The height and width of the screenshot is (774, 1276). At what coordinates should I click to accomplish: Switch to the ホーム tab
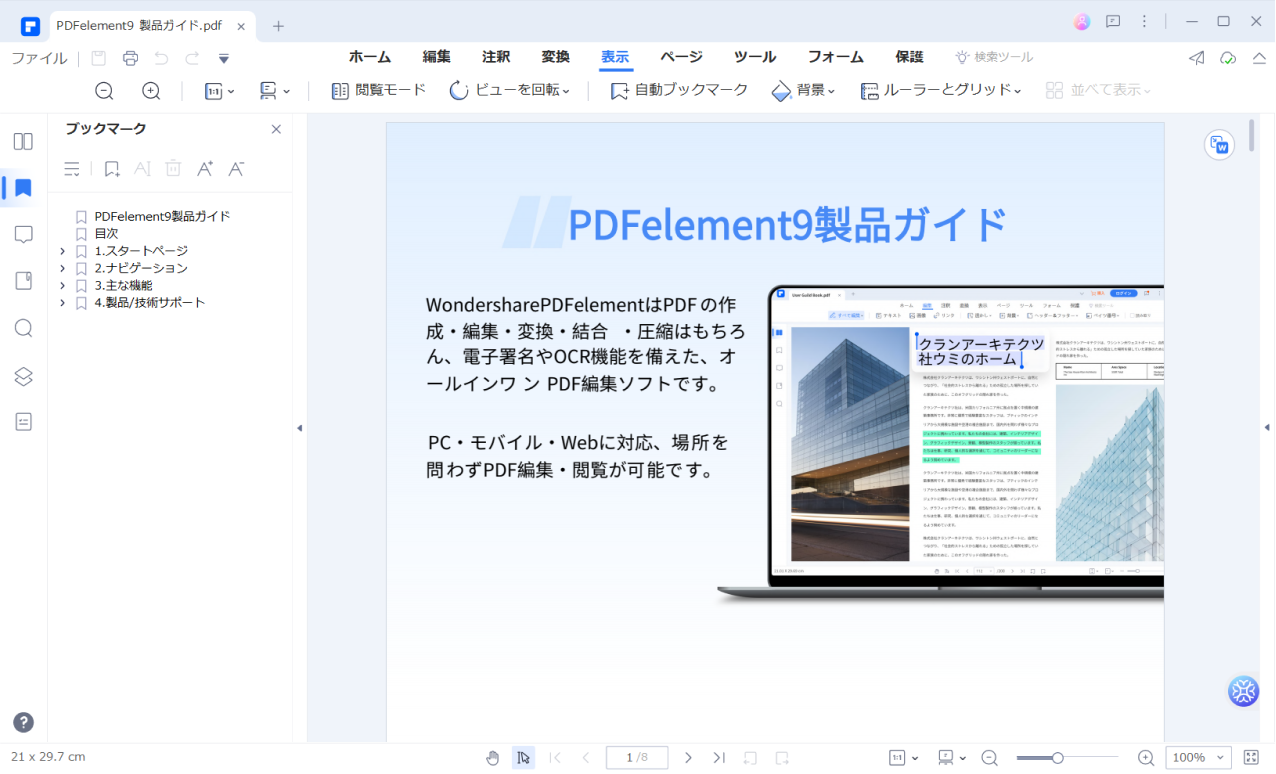(x=370, y=57)
